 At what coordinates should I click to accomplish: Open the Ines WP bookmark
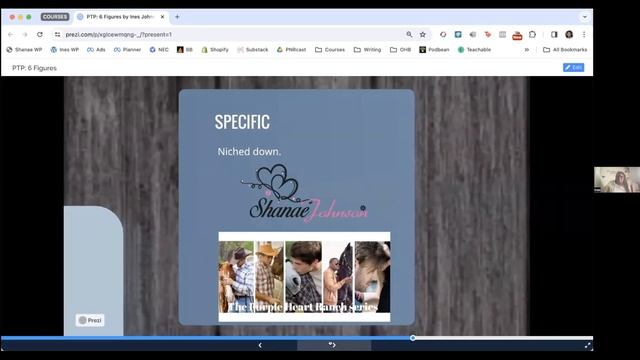click(x=64, y=50)
